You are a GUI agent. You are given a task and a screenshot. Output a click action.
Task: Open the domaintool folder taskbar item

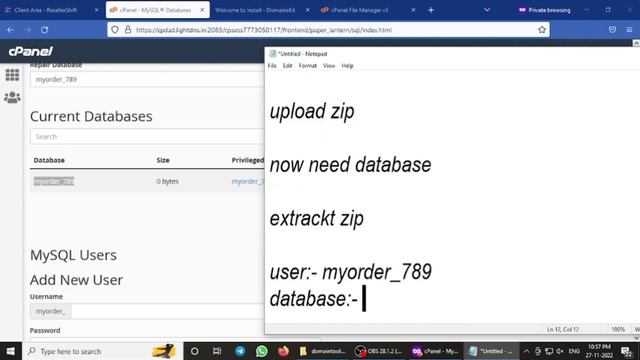click(x=322, y=351)
